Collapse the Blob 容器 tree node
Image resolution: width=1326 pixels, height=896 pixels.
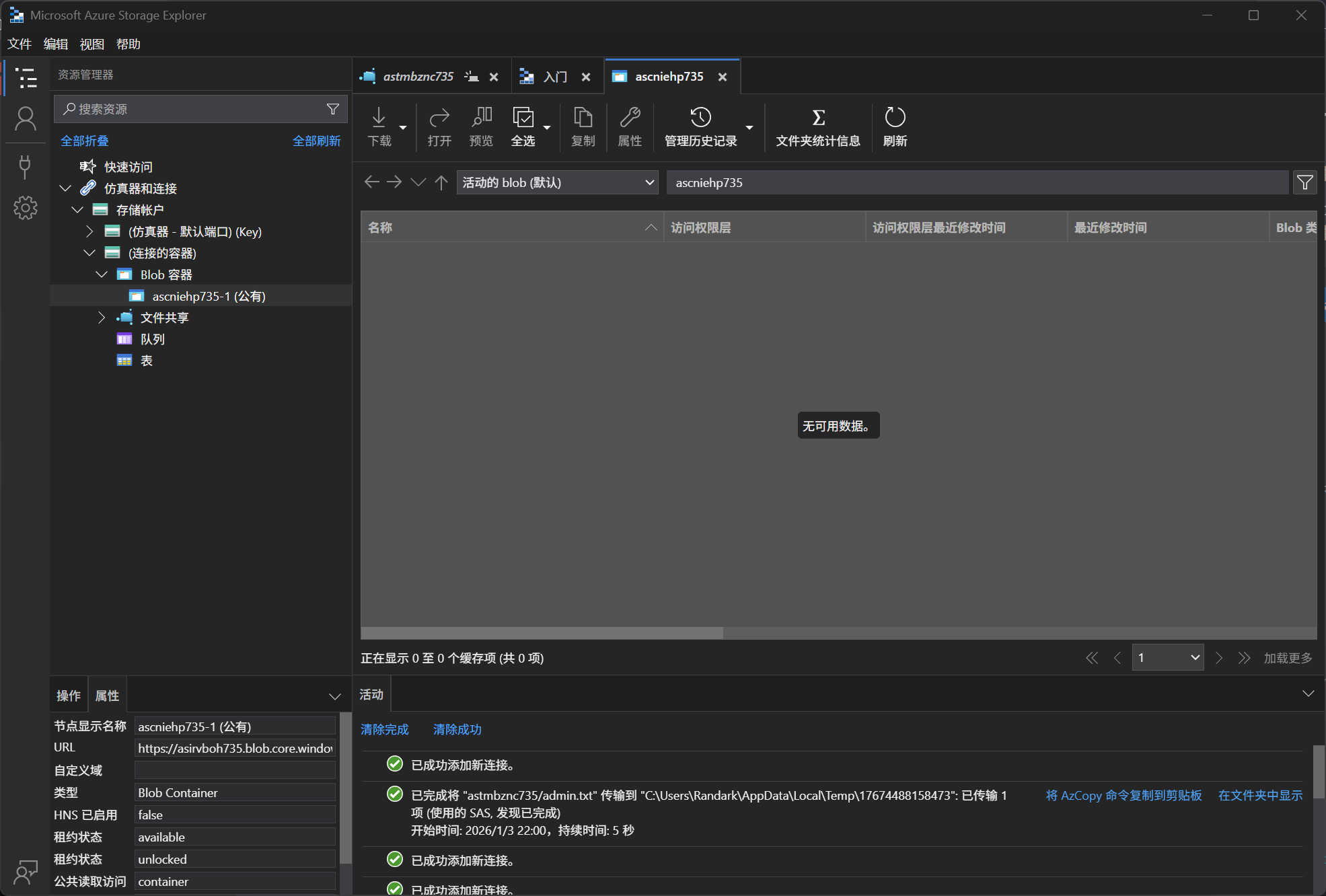coord(102,274)
